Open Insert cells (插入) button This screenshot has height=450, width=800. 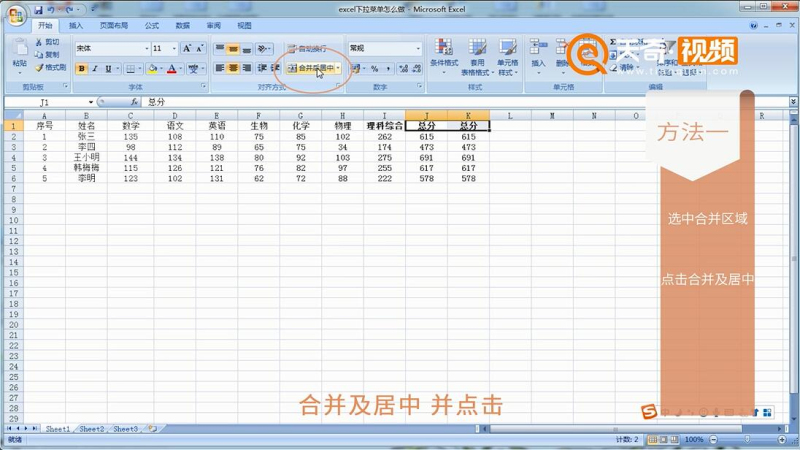[538, 57]
